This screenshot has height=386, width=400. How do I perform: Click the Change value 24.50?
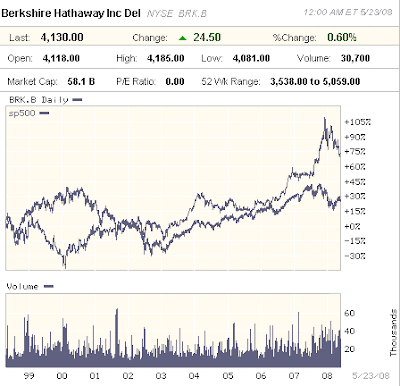(207, 37)
